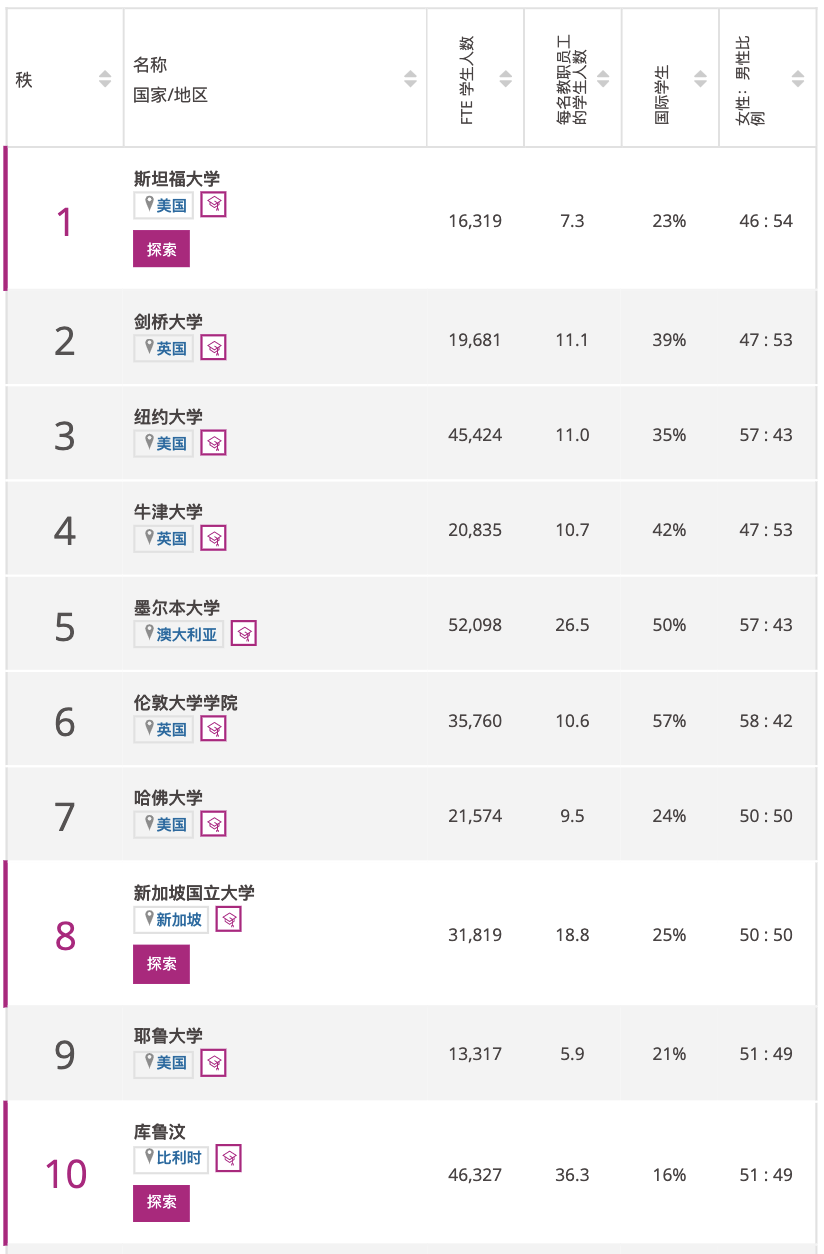Click graduation cap icon for 纽约大学
Viewport: 824px width, 1254px height.
point(214,443)
